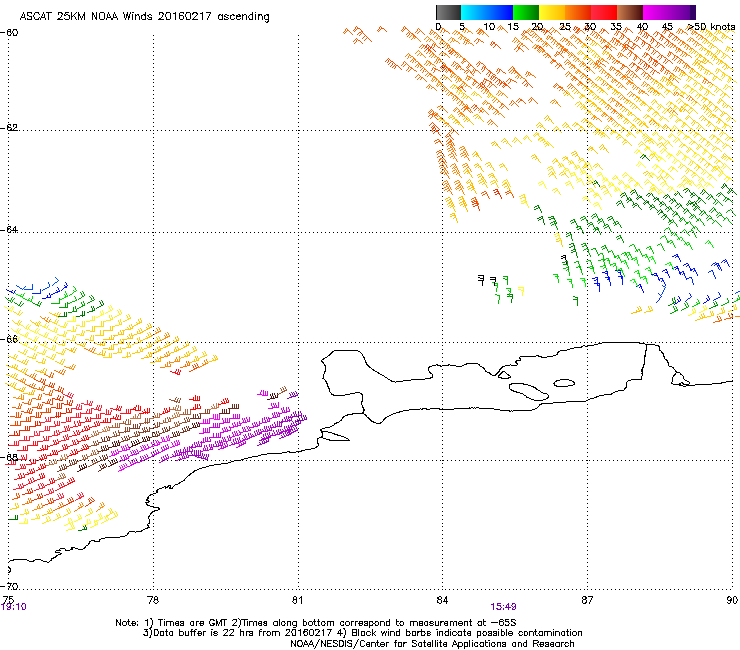This screenshot has width=740, height=650.
Task: Click the '35' legend scale label
Action: [616, 27]
